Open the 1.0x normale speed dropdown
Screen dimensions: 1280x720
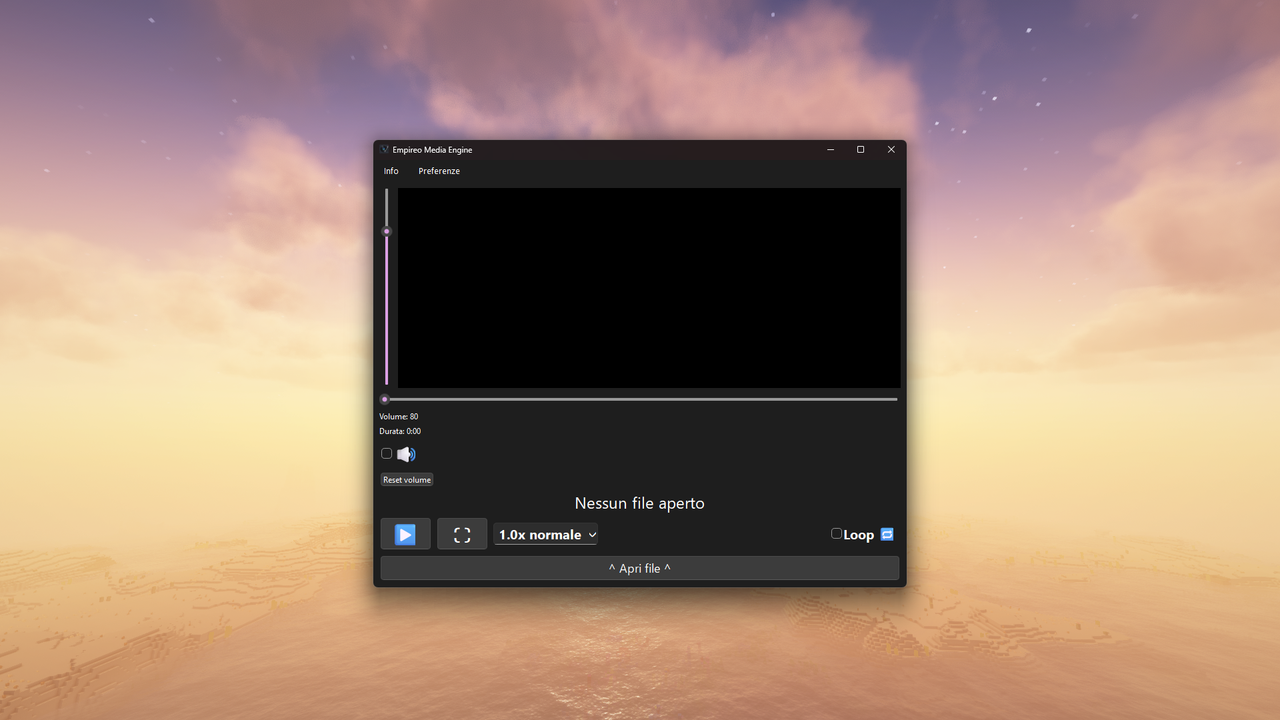(x=546, y=535)
